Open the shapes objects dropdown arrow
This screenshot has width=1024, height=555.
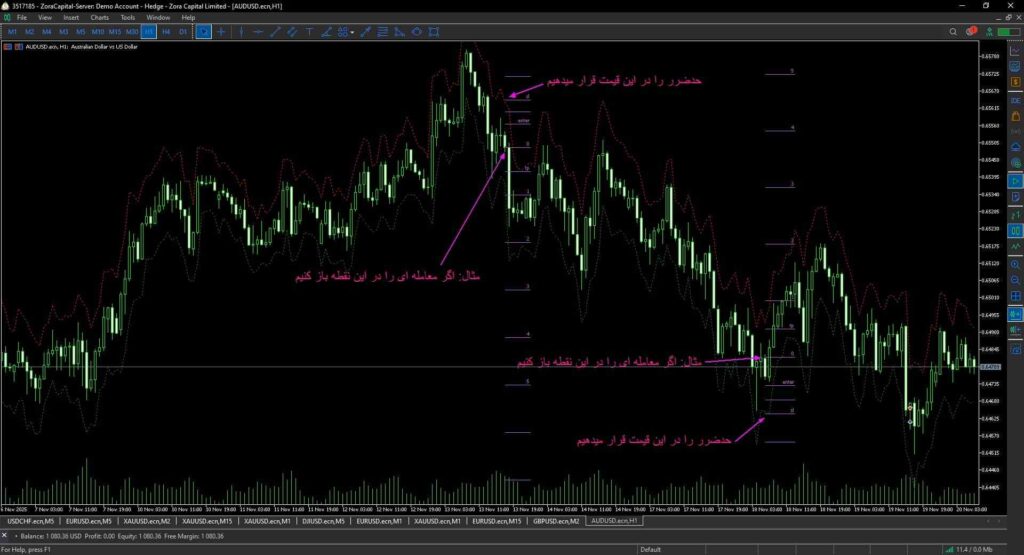click(x=352, y=32)
